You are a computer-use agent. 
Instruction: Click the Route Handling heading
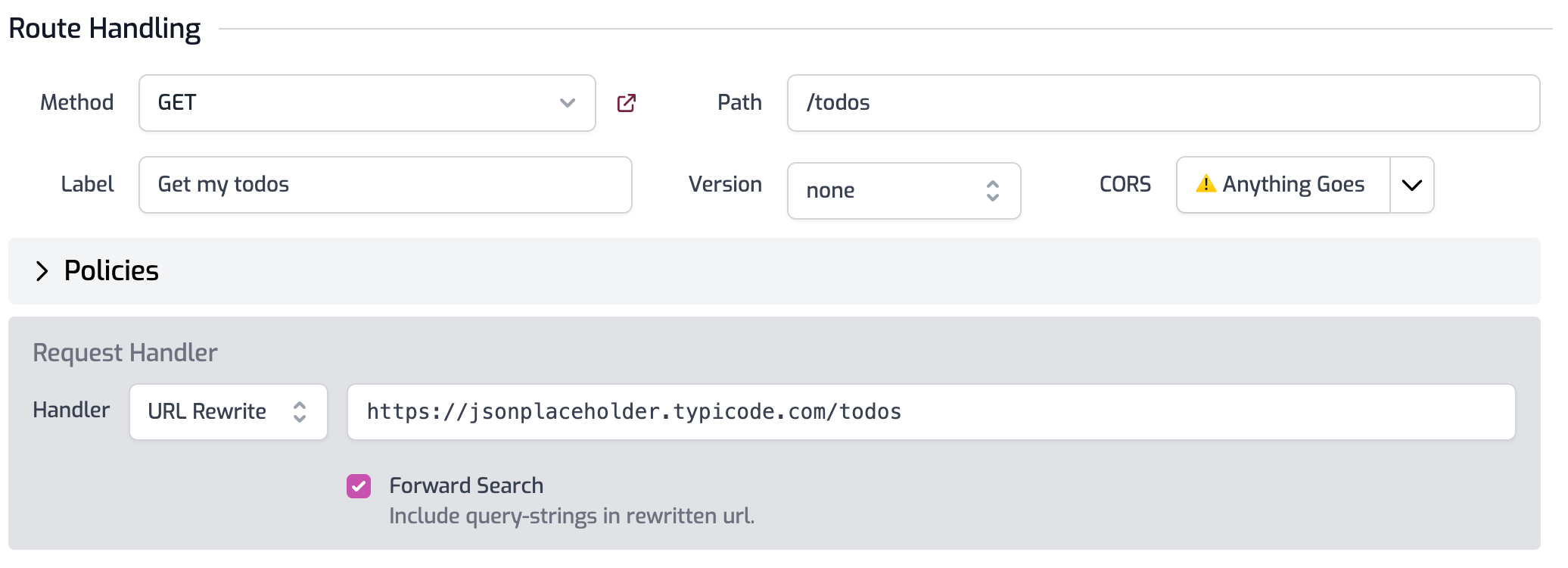[104, 29]
